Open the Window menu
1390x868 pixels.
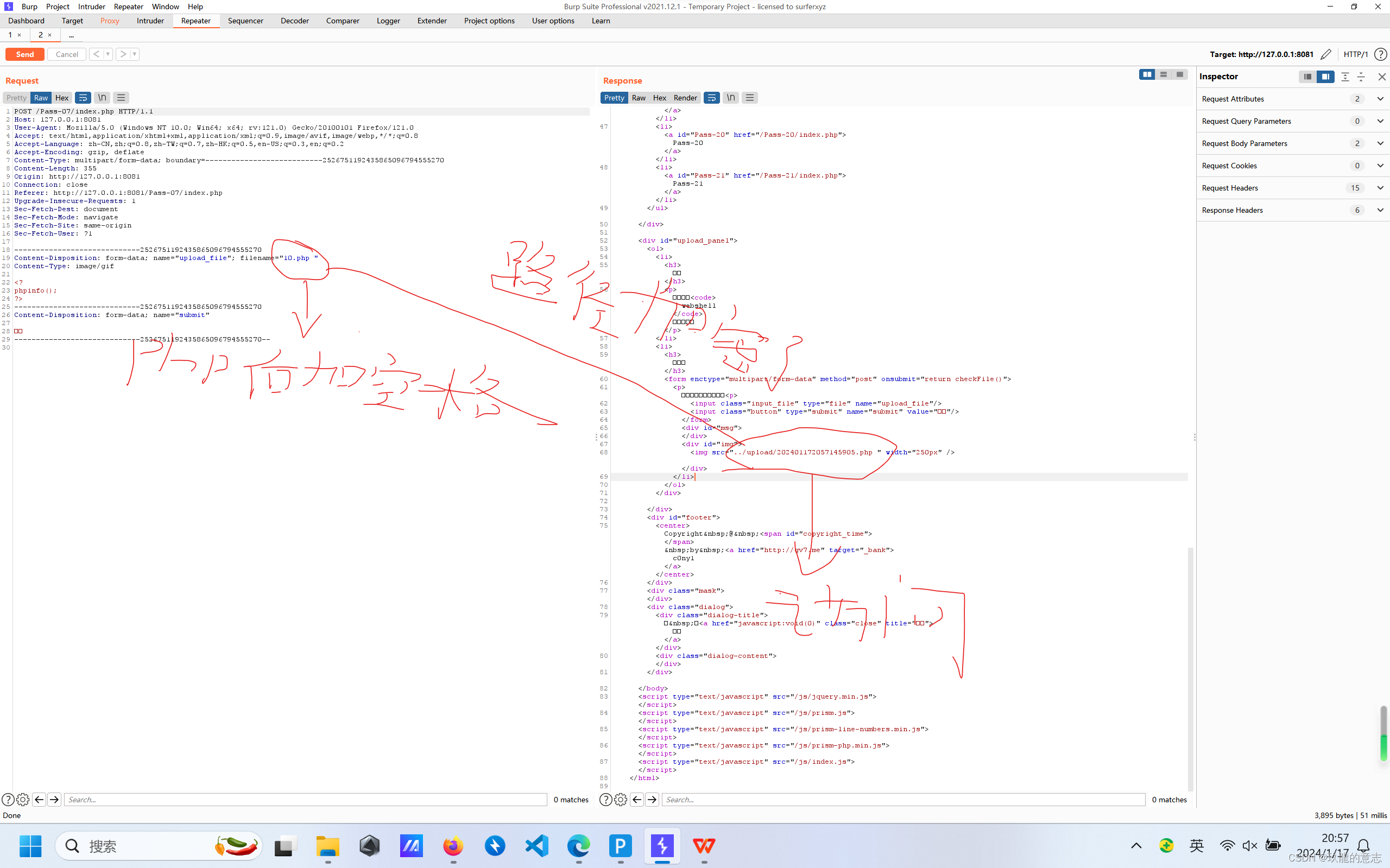[x=166, y=7]
